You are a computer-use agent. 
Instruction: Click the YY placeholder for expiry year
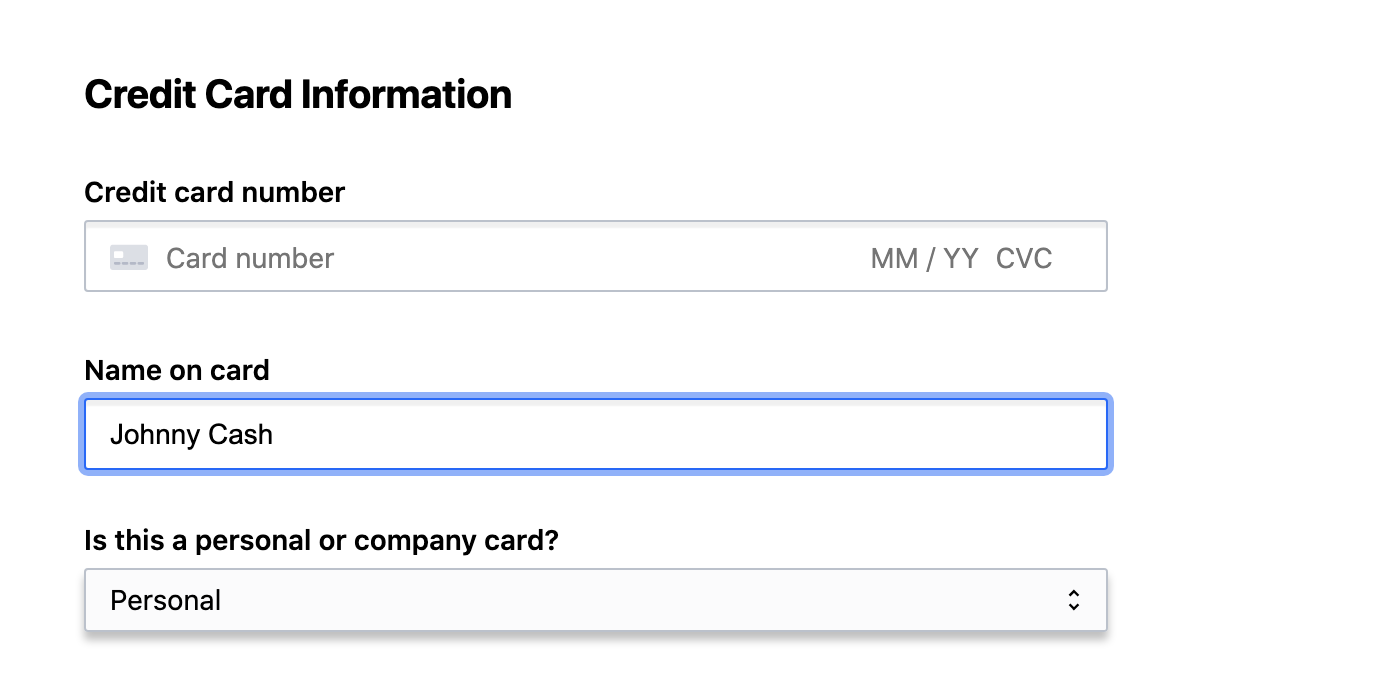click(960, 258)
